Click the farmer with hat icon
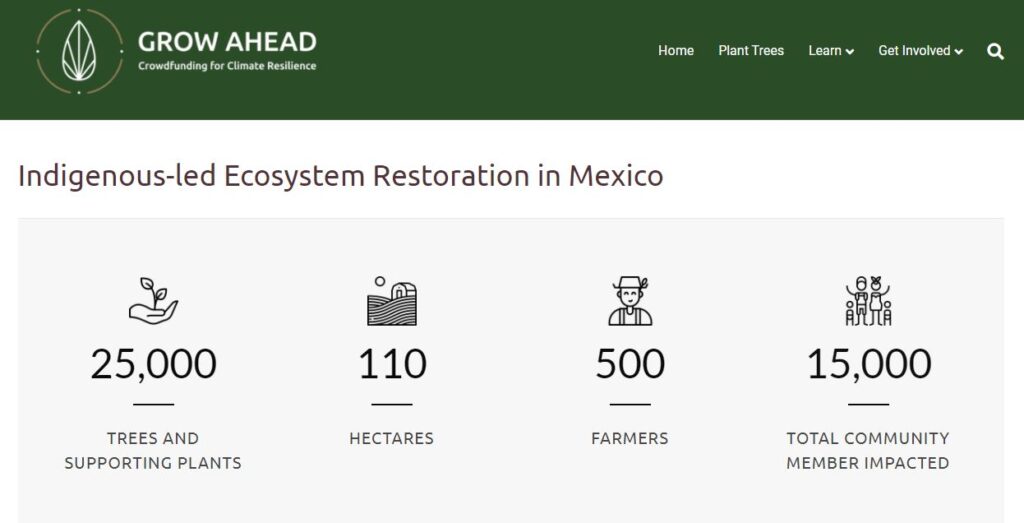1024x523 pixels. coord(630,300)
